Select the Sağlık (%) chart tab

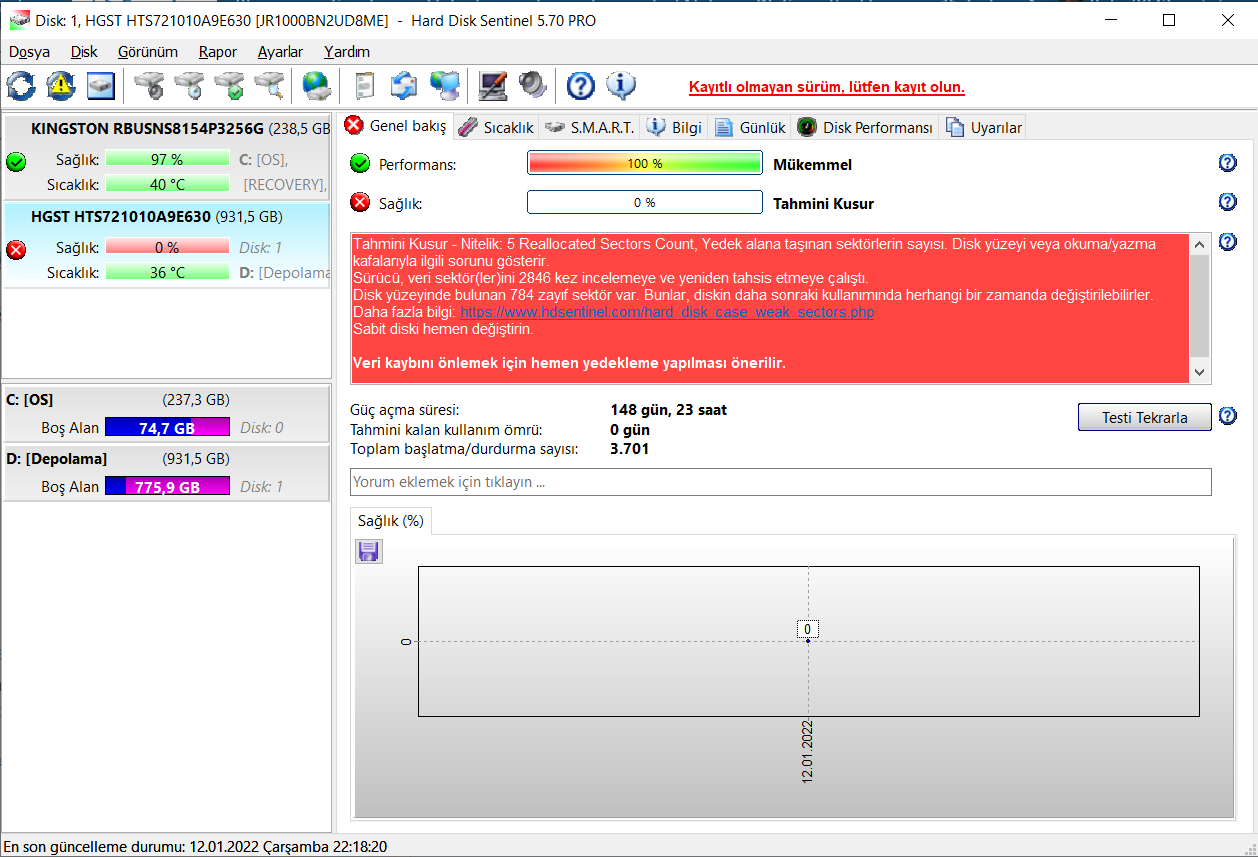pyautogui.click(x=391, y=521)
